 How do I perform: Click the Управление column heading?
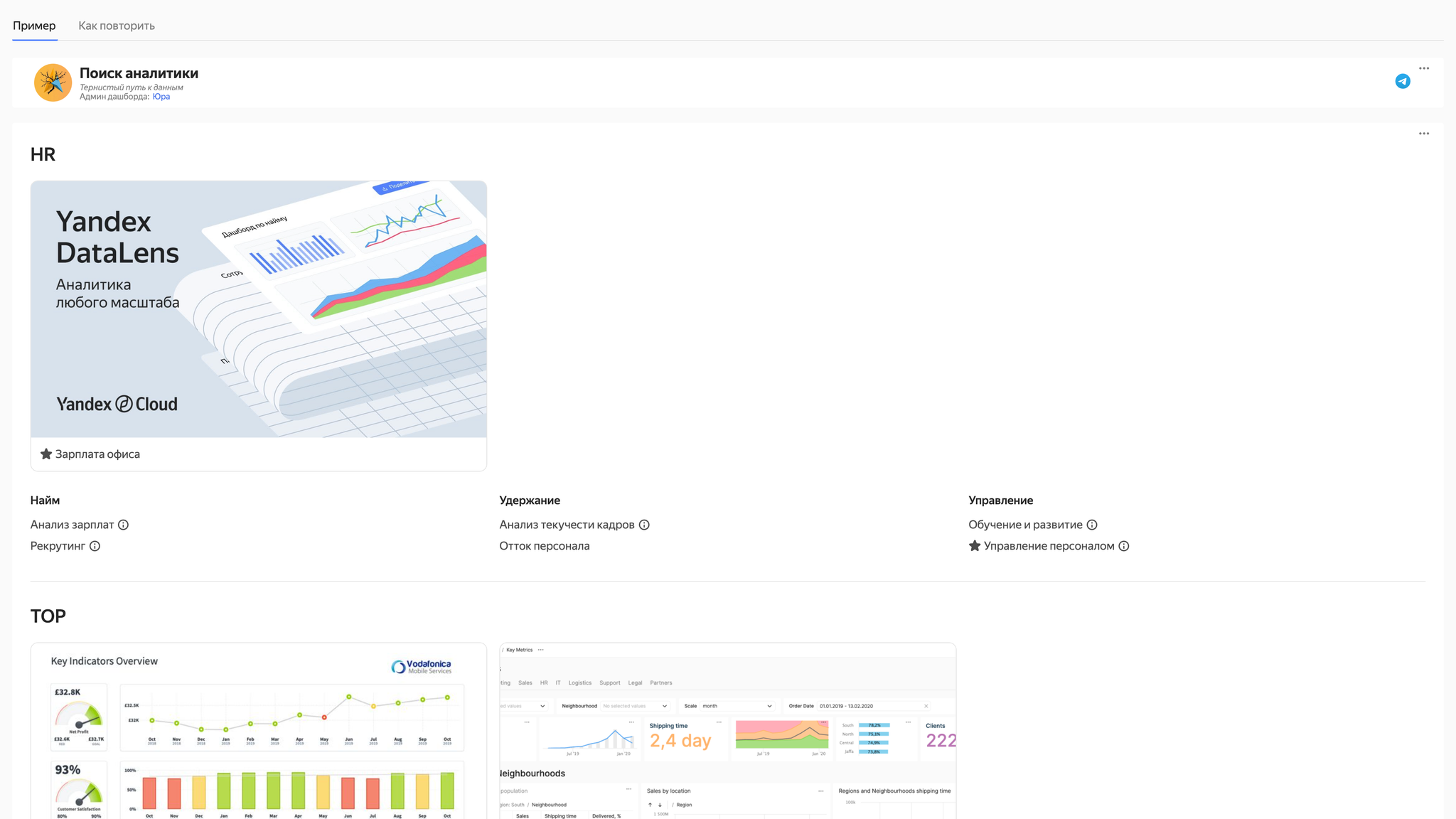point(1000,500)
